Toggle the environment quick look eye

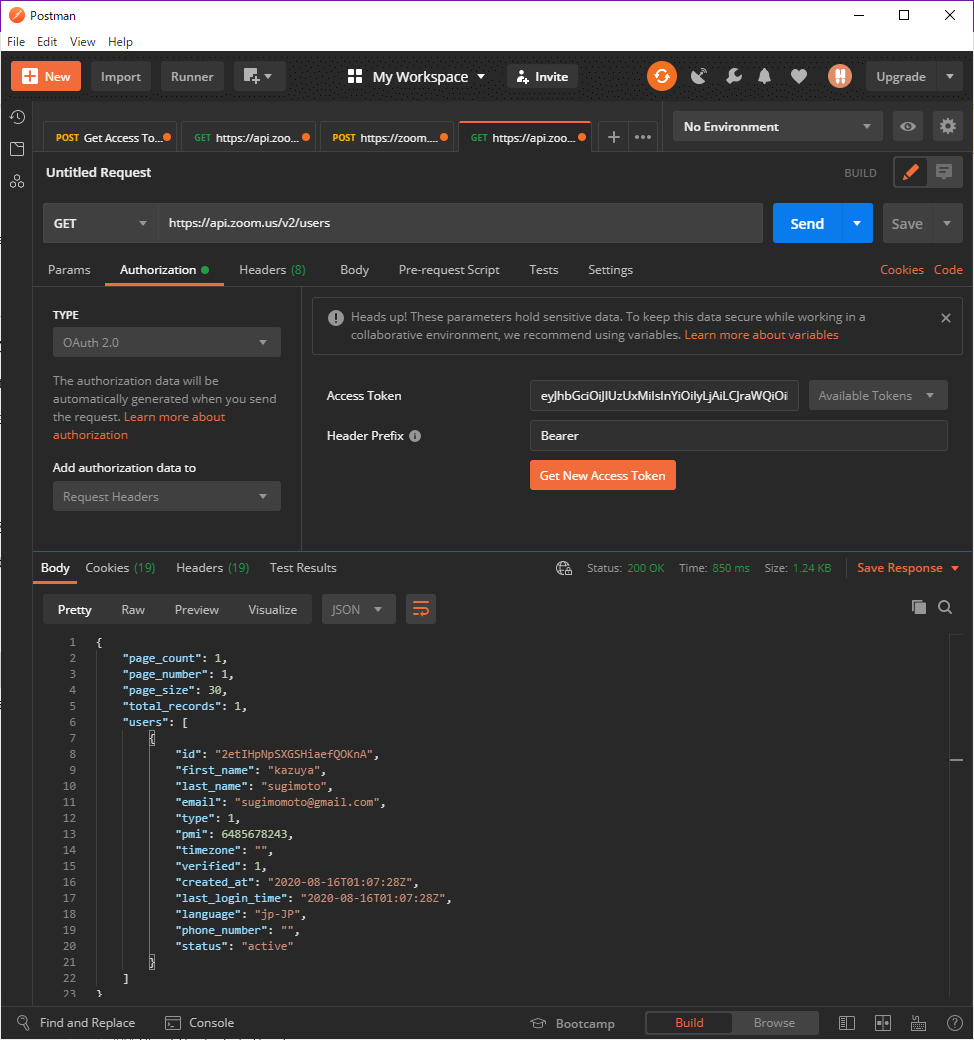(908, 126)
